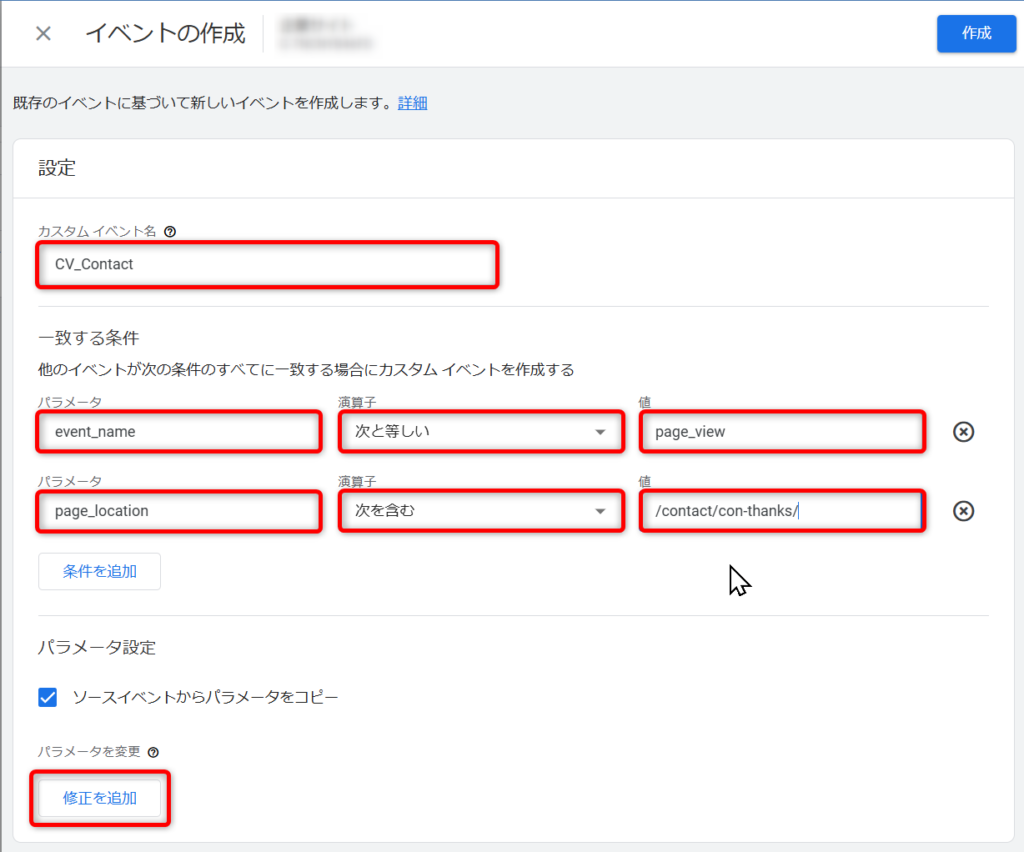
Task: Remove the event_name condition row
Action: pyautogui.click(x=963, y=432)
